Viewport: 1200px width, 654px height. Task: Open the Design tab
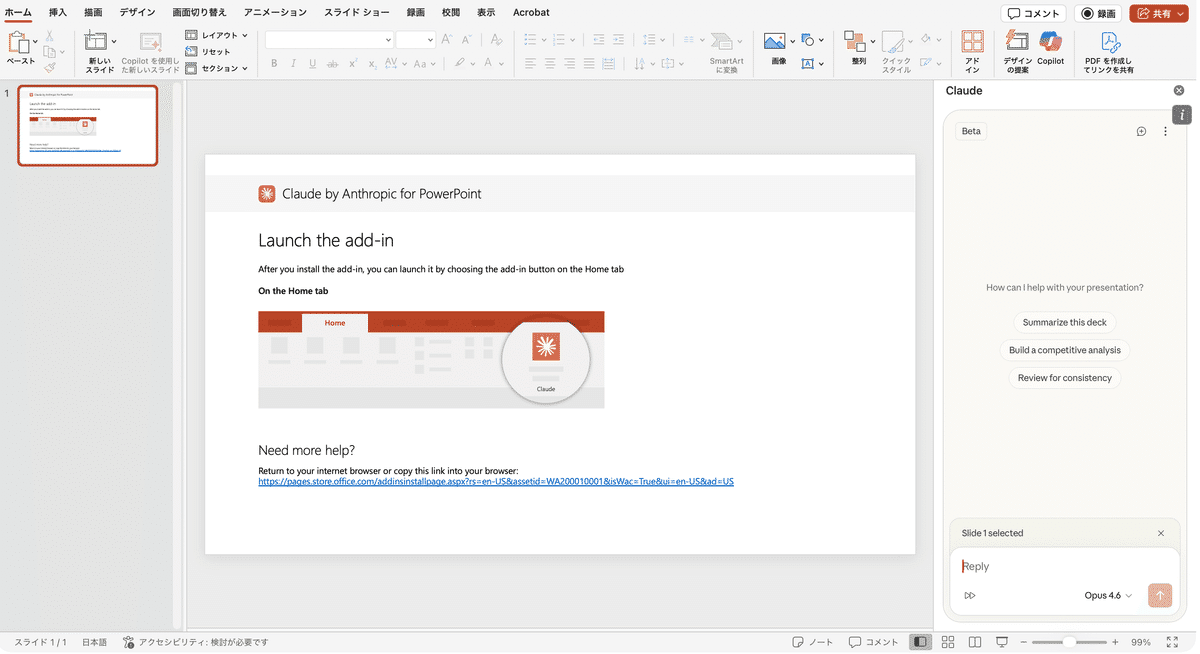coord(137,13)
